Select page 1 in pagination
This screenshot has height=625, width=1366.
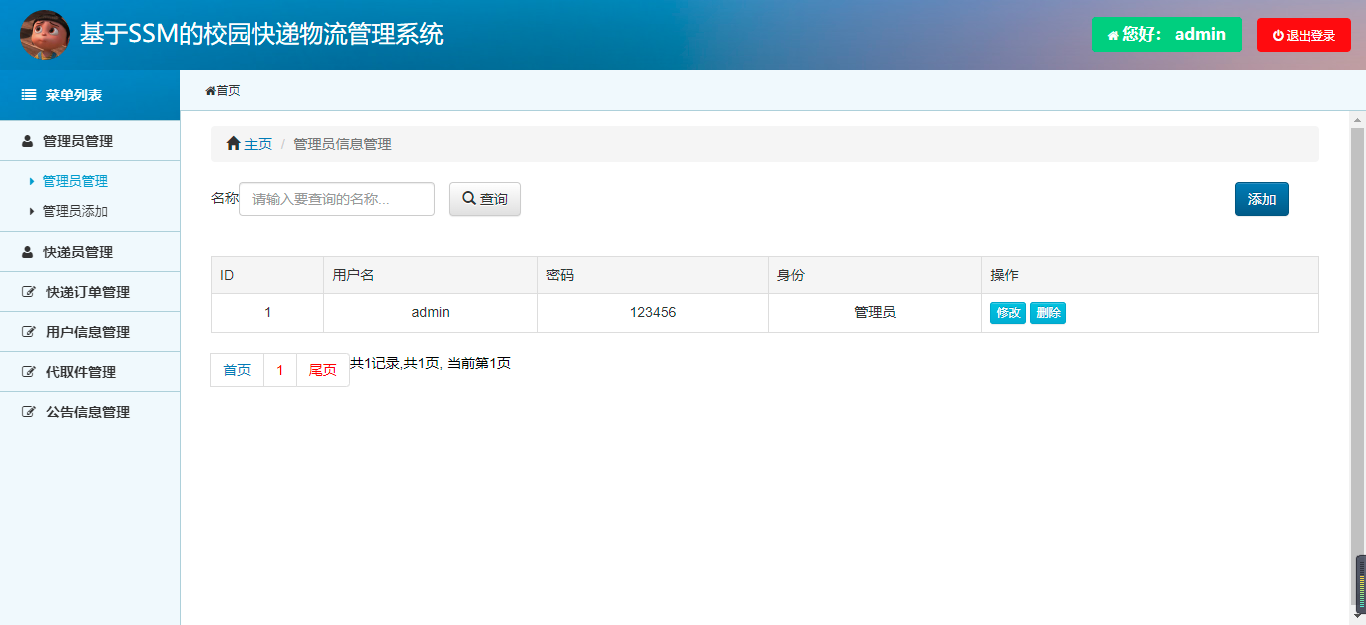tap(280, 370)
